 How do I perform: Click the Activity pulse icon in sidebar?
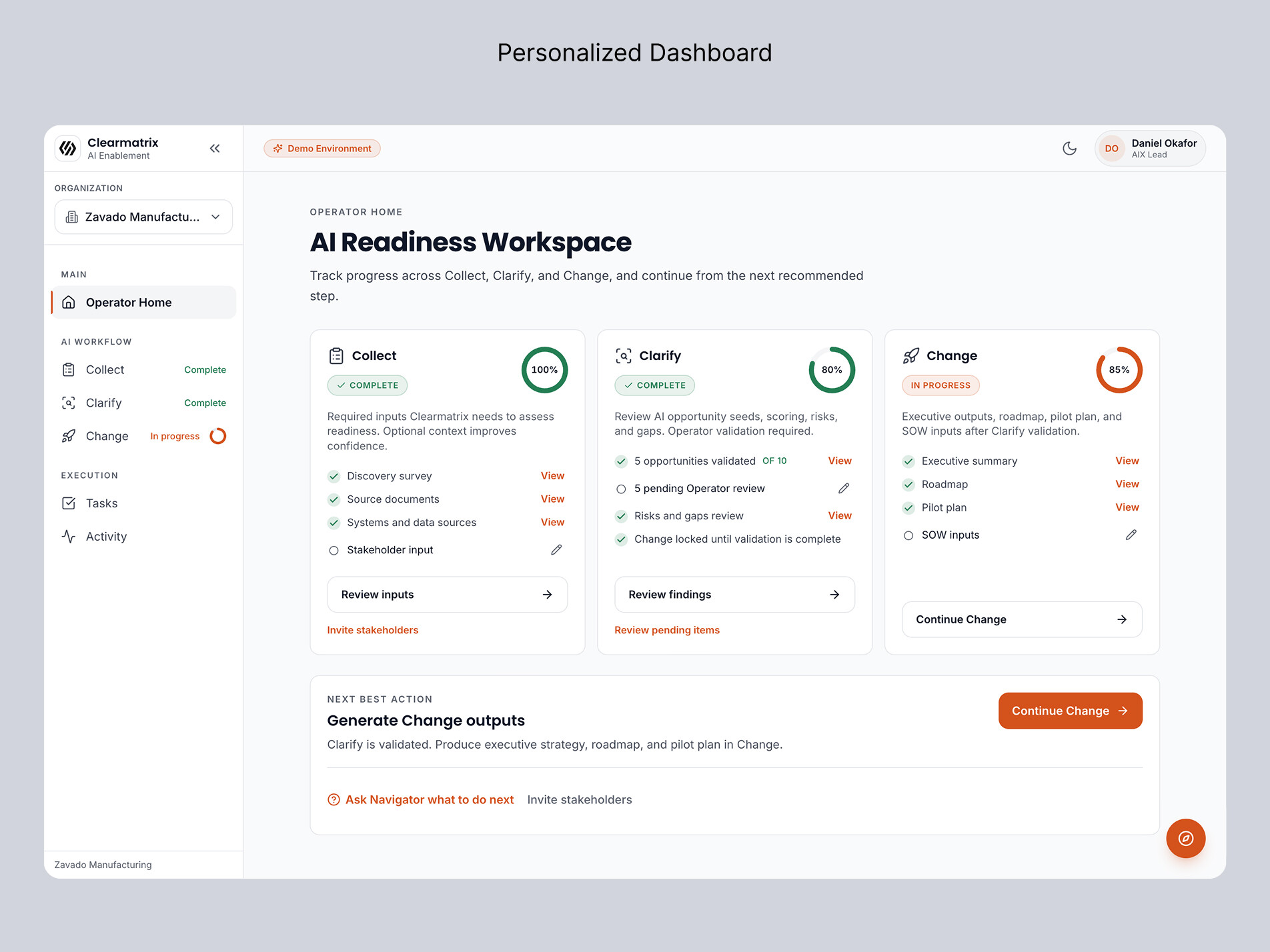coord(69,537)
